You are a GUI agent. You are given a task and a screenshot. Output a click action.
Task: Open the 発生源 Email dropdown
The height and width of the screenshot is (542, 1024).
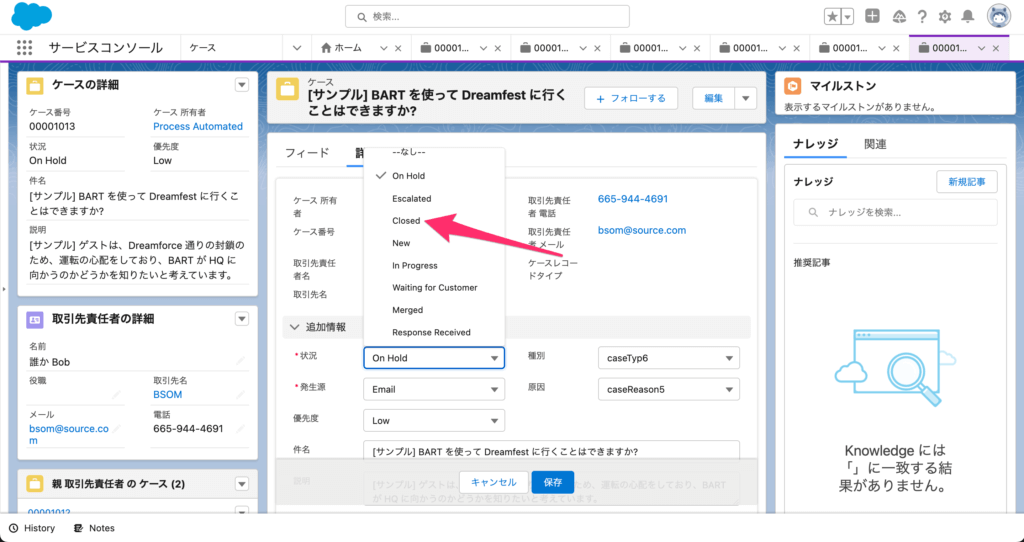[x=434, y=389]
